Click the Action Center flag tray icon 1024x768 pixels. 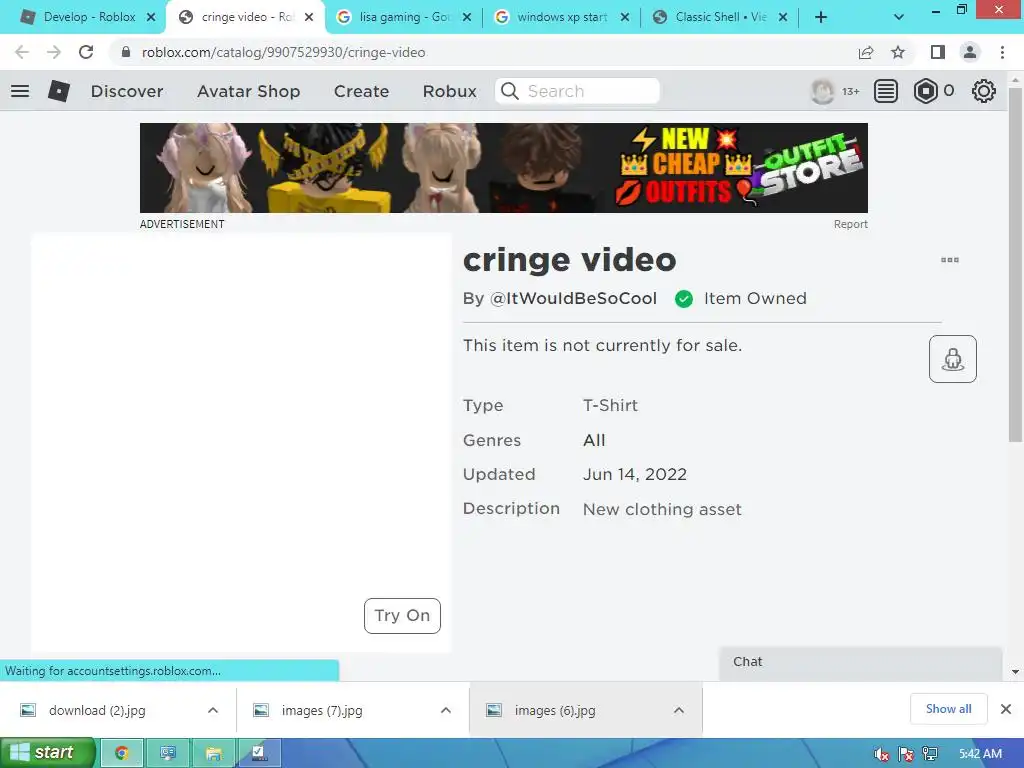(906, 754)
